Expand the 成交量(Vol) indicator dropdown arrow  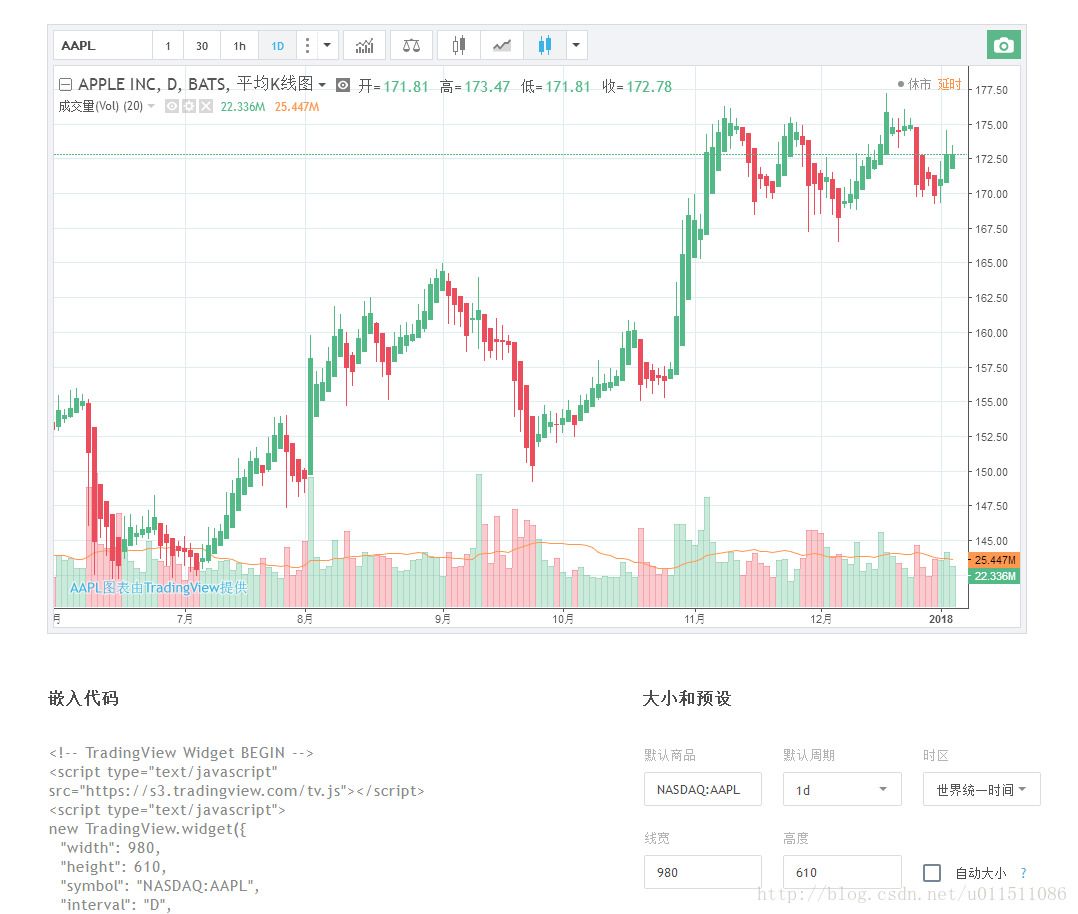[151, 106]
